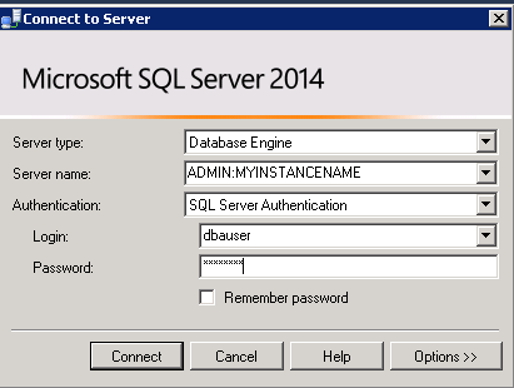Click the Connect to Server title text
The height and width of the screenshot is (388, 514).
pyautogui.click(x=87, y=19)
